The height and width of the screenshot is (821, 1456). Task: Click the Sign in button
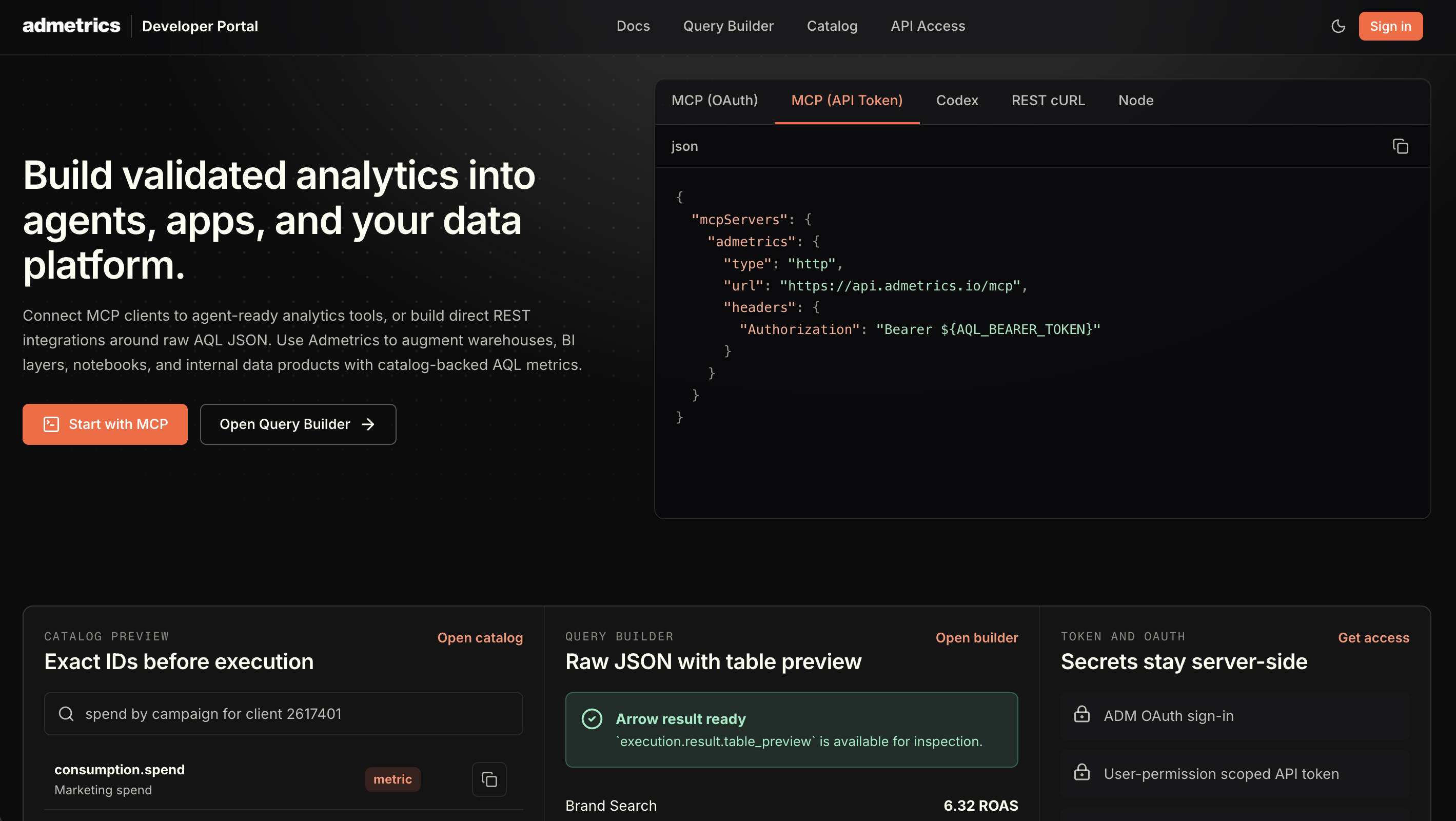(1390, 26)
